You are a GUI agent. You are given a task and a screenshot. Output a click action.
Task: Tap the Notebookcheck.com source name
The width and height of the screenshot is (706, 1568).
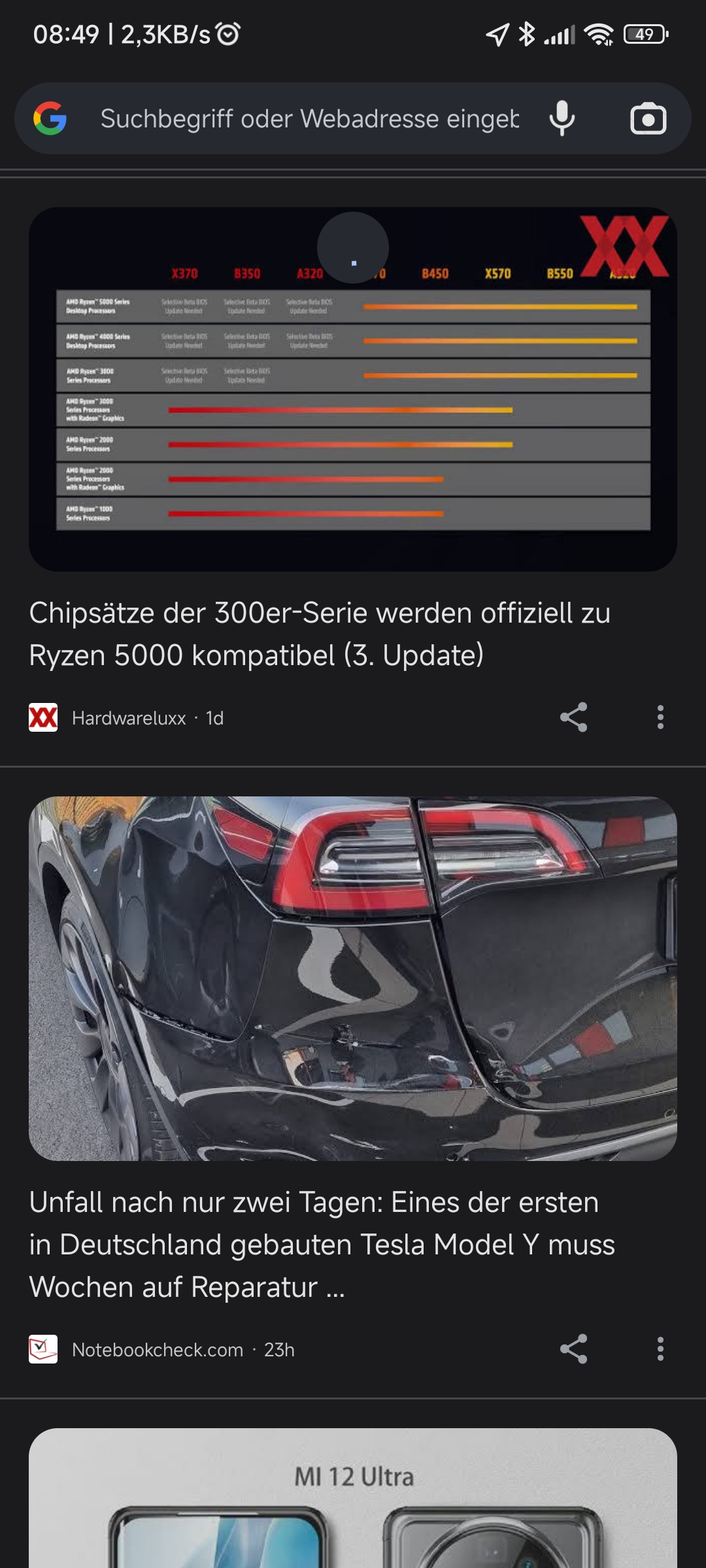158,1350
